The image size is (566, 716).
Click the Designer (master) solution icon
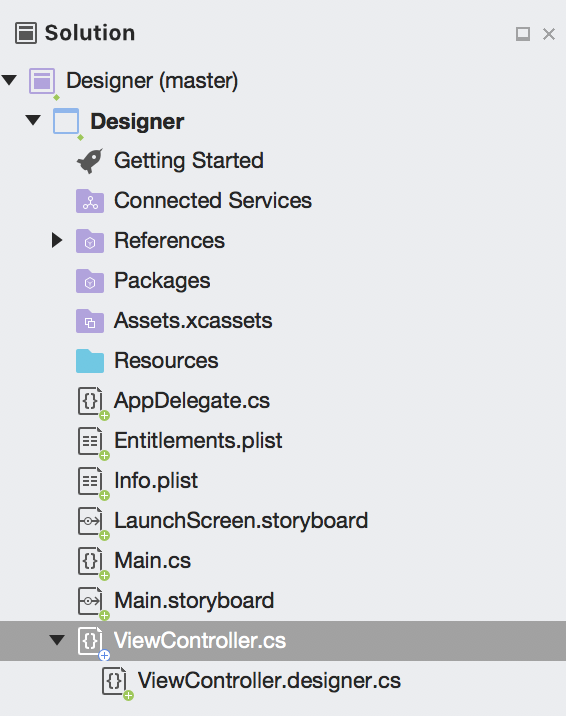42,81
